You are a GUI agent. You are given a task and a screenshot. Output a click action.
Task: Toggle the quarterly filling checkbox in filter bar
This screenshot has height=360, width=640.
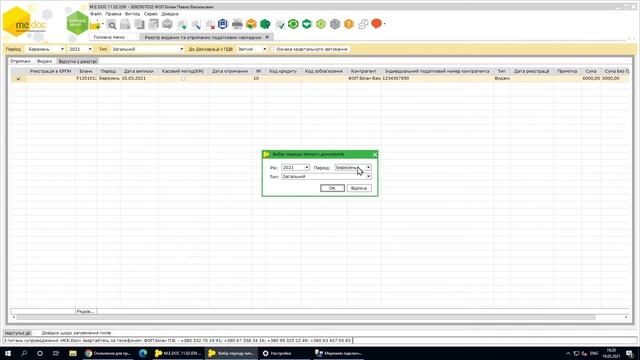pyautogui.click(x=273, y=49)
